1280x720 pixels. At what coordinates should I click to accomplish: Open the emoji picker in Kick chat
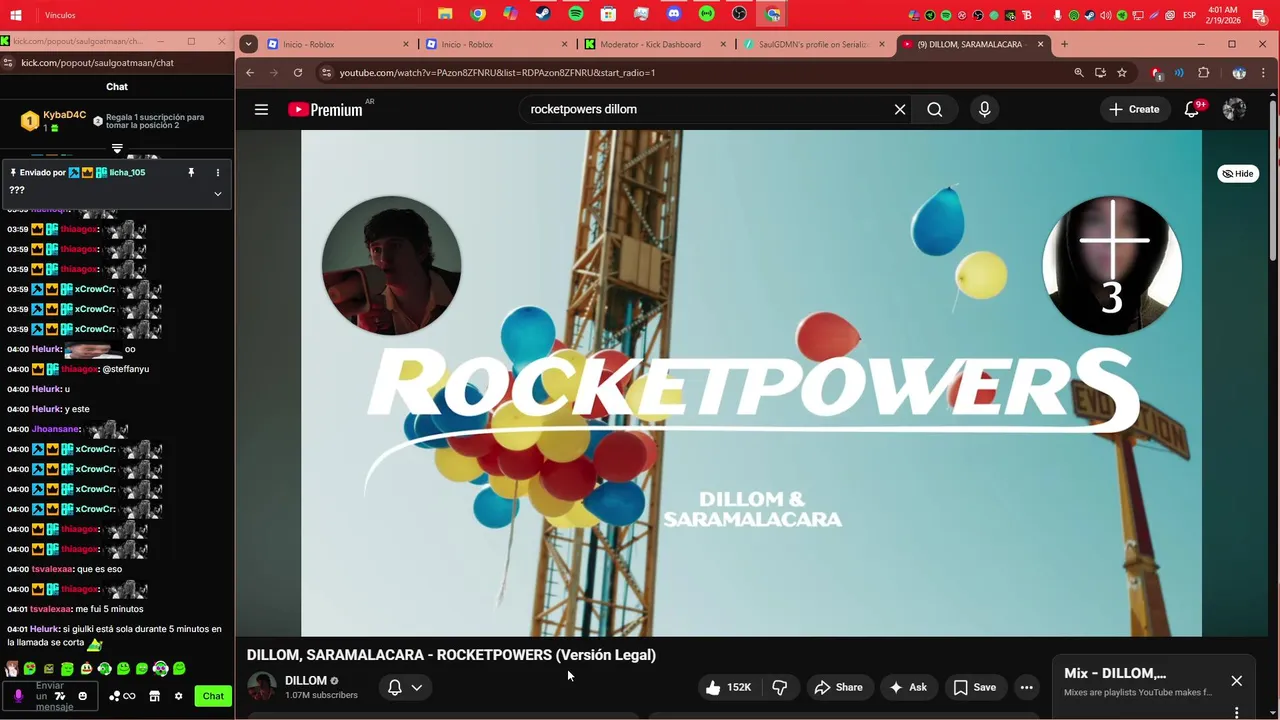pos(83,696)
